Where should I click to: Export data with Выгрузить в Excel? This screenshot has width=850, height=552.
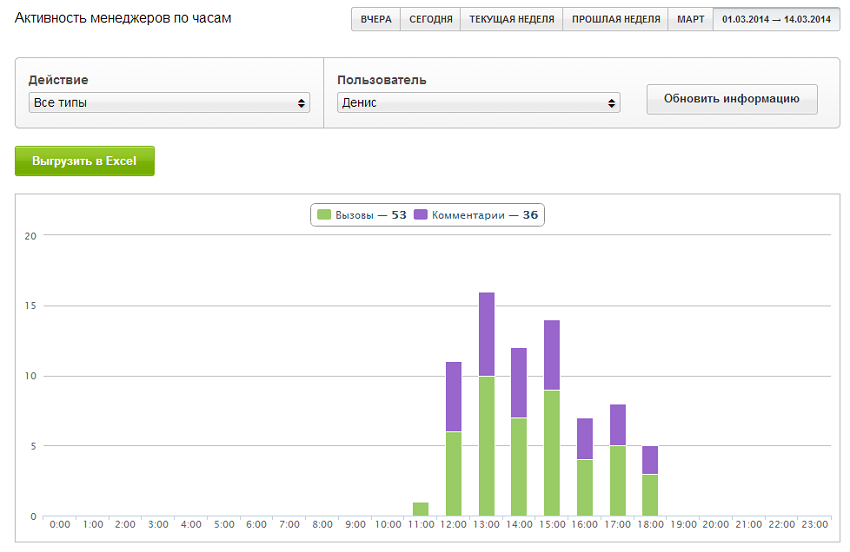coord(85,161)
